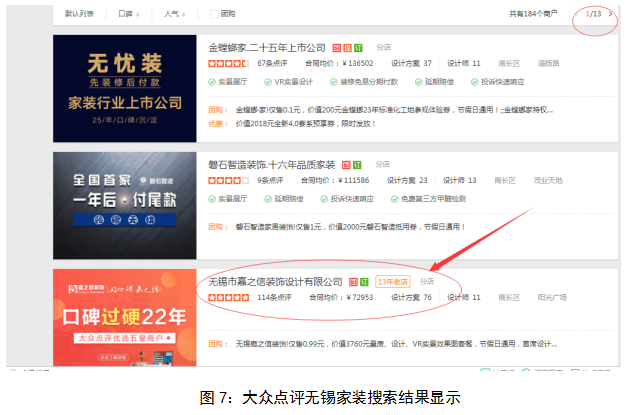
Task: Click red 团 badge on 无锡市嘉之信 listing
Action: (353, 282)
